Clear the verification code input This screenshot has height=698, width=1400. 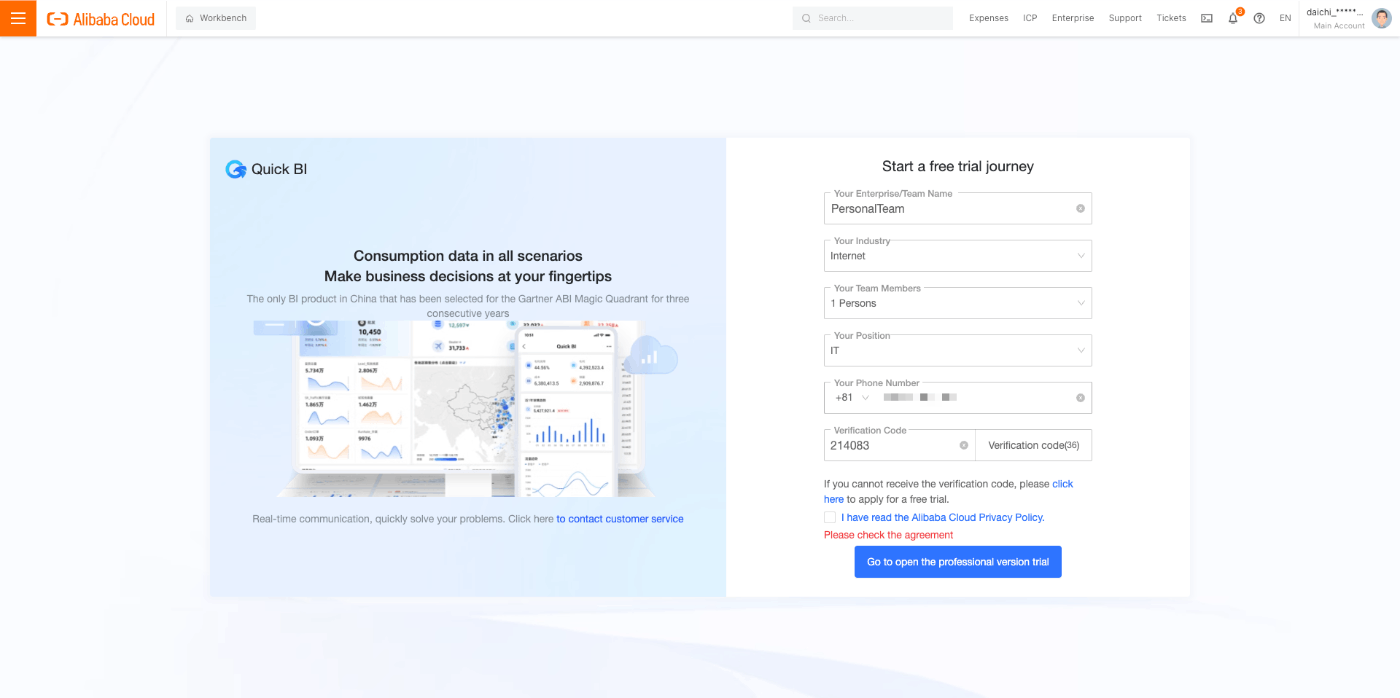pyautogui.click(x=964, y=446)
